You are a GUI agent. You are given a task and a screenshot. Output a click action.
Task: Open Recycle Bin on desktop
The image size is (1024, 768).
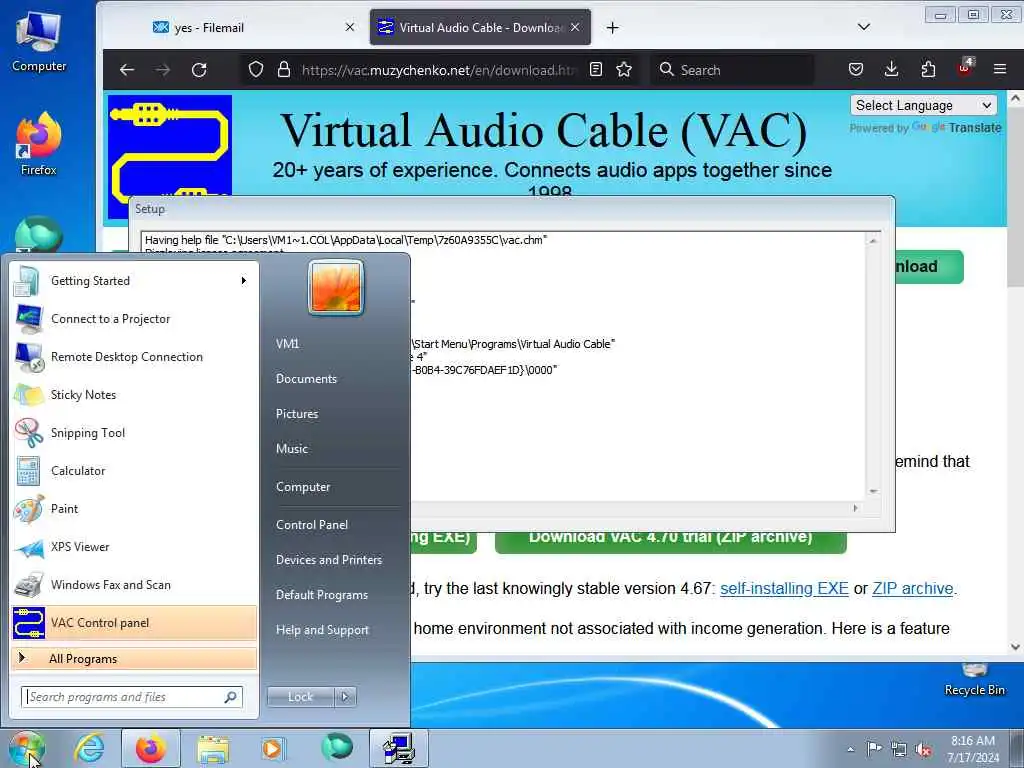click(x=974, y=681)
